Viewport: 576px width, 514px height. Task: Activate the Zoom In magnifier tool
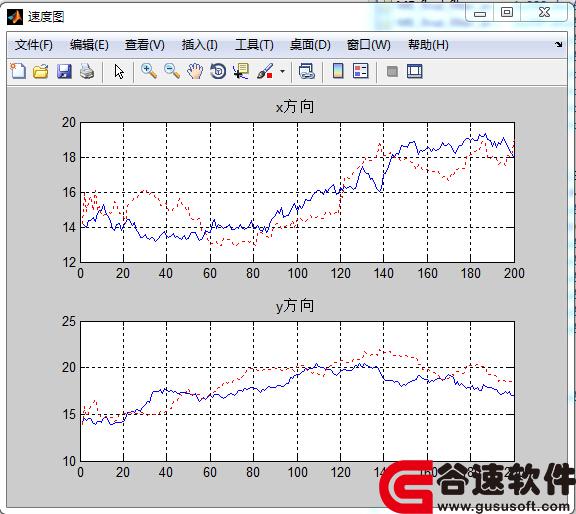149,71
